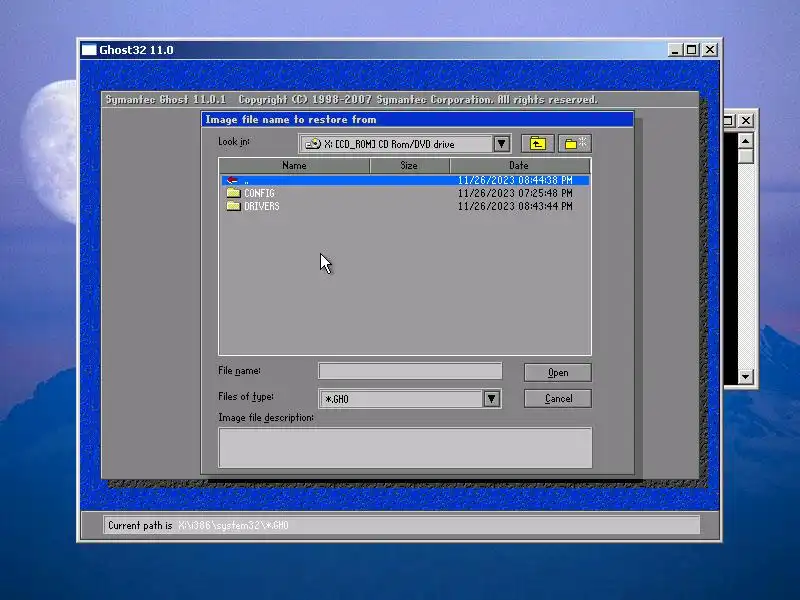The height and width of the screenshot is (600, 800).
Task: Sort by the Name column header
Action: pos(294,165)
